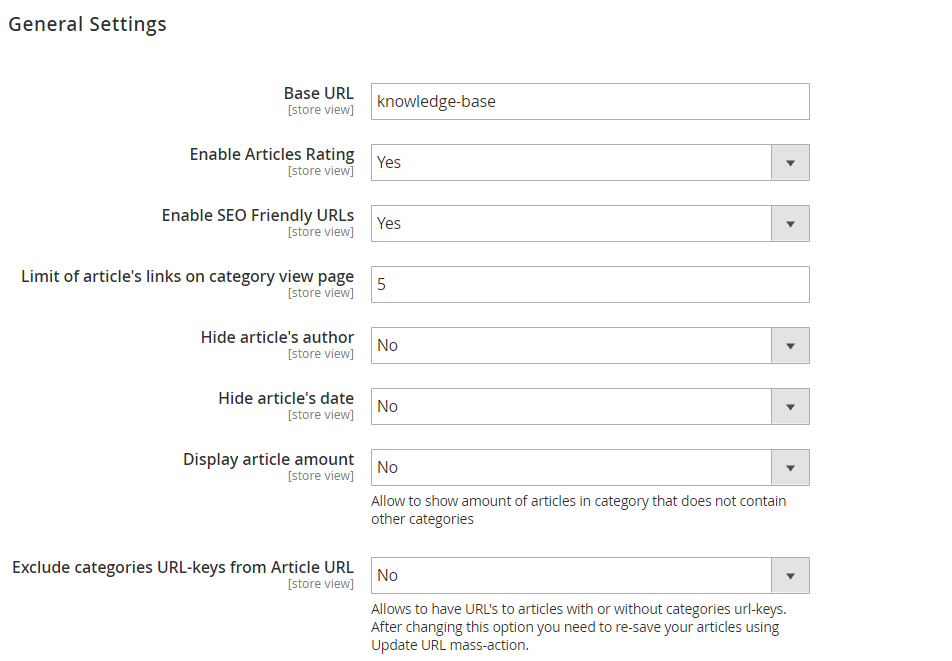This screenshot has width=952, height=661.
Task: Click the Base URL text field
Action: click(x=590, y=101)
